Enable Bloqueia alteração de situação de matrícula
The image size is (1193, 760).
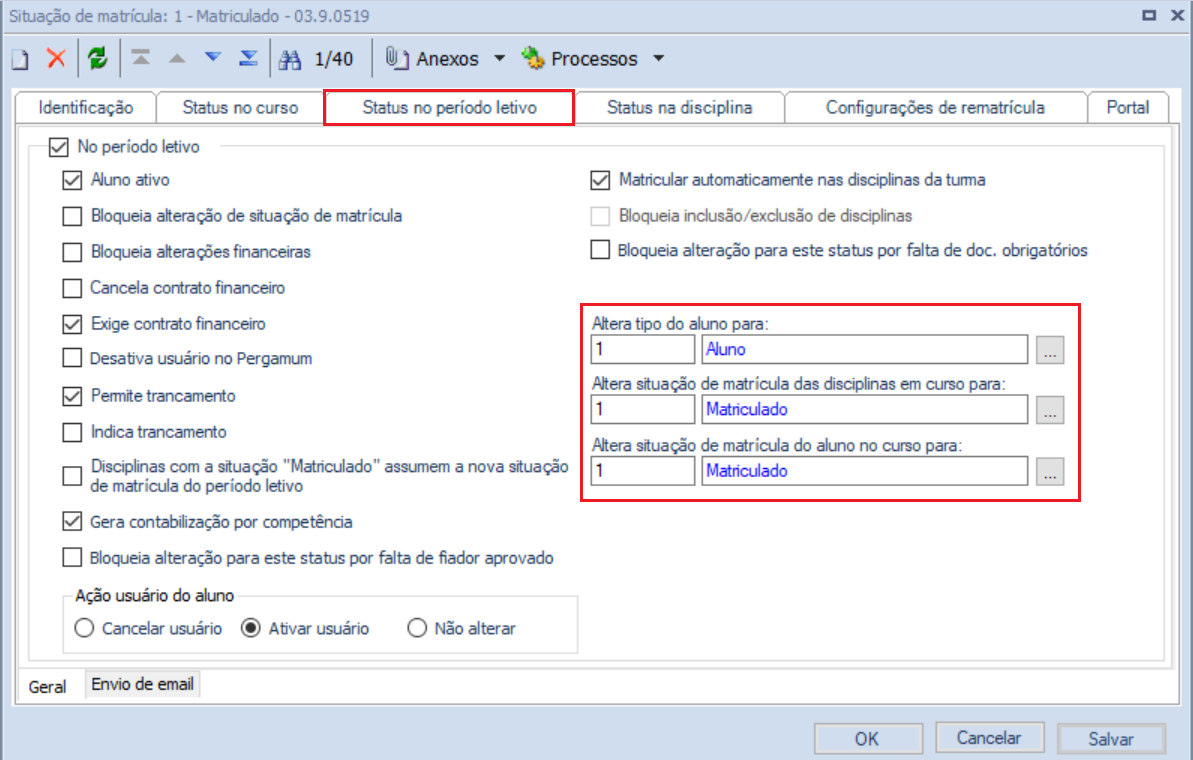pos(72,216)
